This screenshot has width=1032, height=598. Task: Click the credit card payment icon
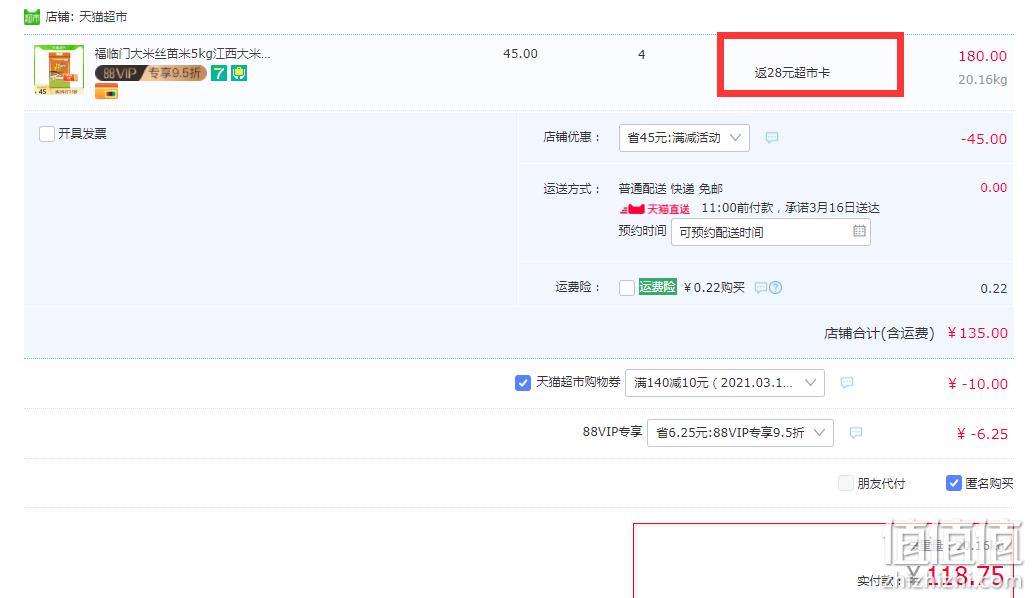106,91
